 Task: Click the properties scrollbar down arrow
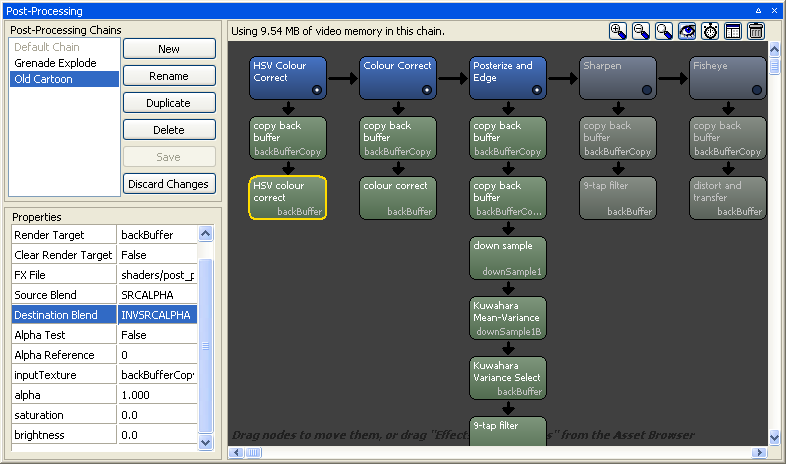[x=206, y=442]
